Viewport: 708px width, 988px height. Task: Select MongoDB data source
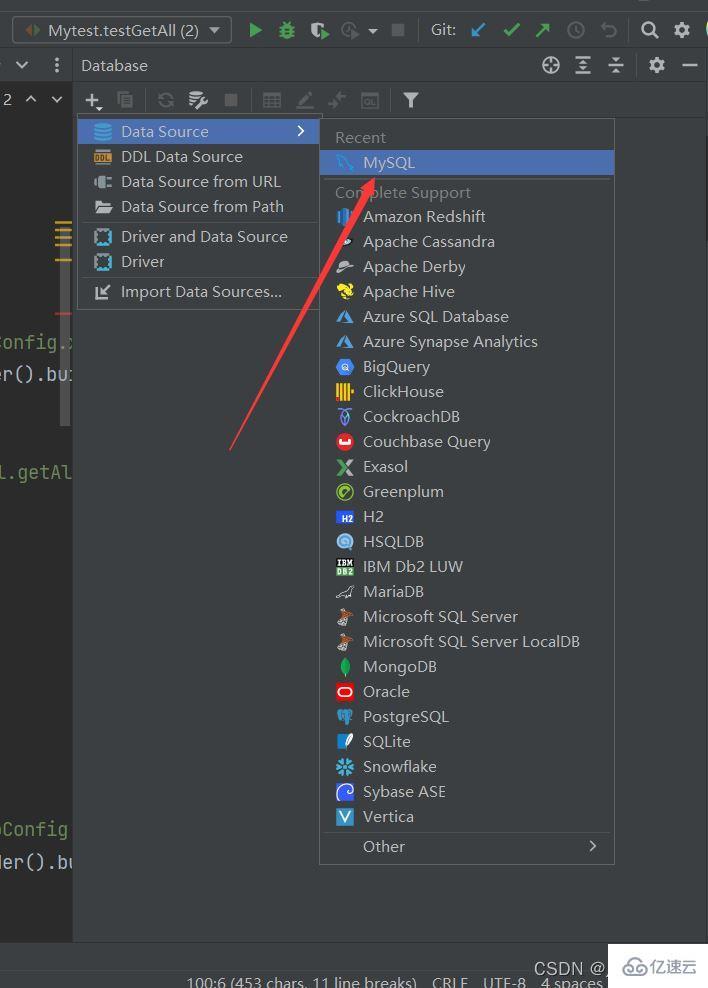click(x=467, y=667)
